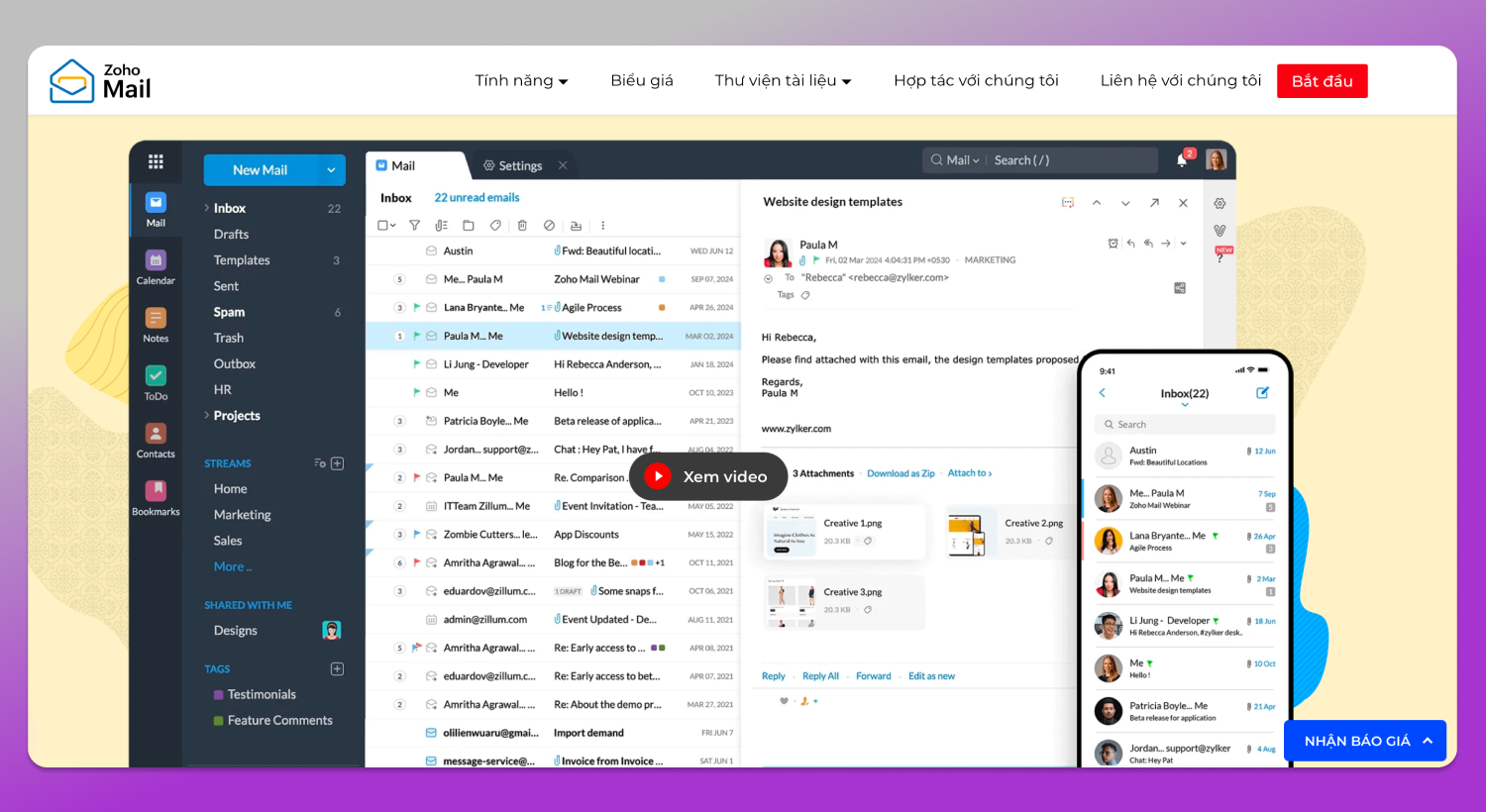1486x812 pixels.
Task: Toggle the select-all checkbox in mail toolbar
Action: (x=383, y=226)
